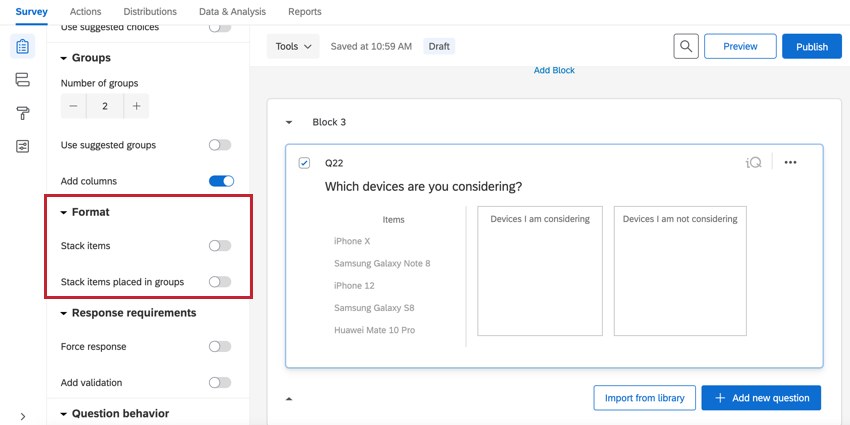Viewport: 850px width, 425px height.
Task: Open survey options icon in sidebar
Action: click(23, 147)
